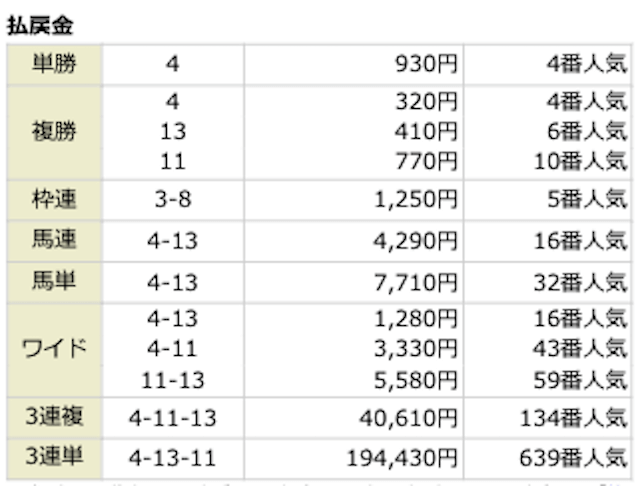Click the 払戻金 heading
This screenshot has width=640, height=486.
pos(40,25)
